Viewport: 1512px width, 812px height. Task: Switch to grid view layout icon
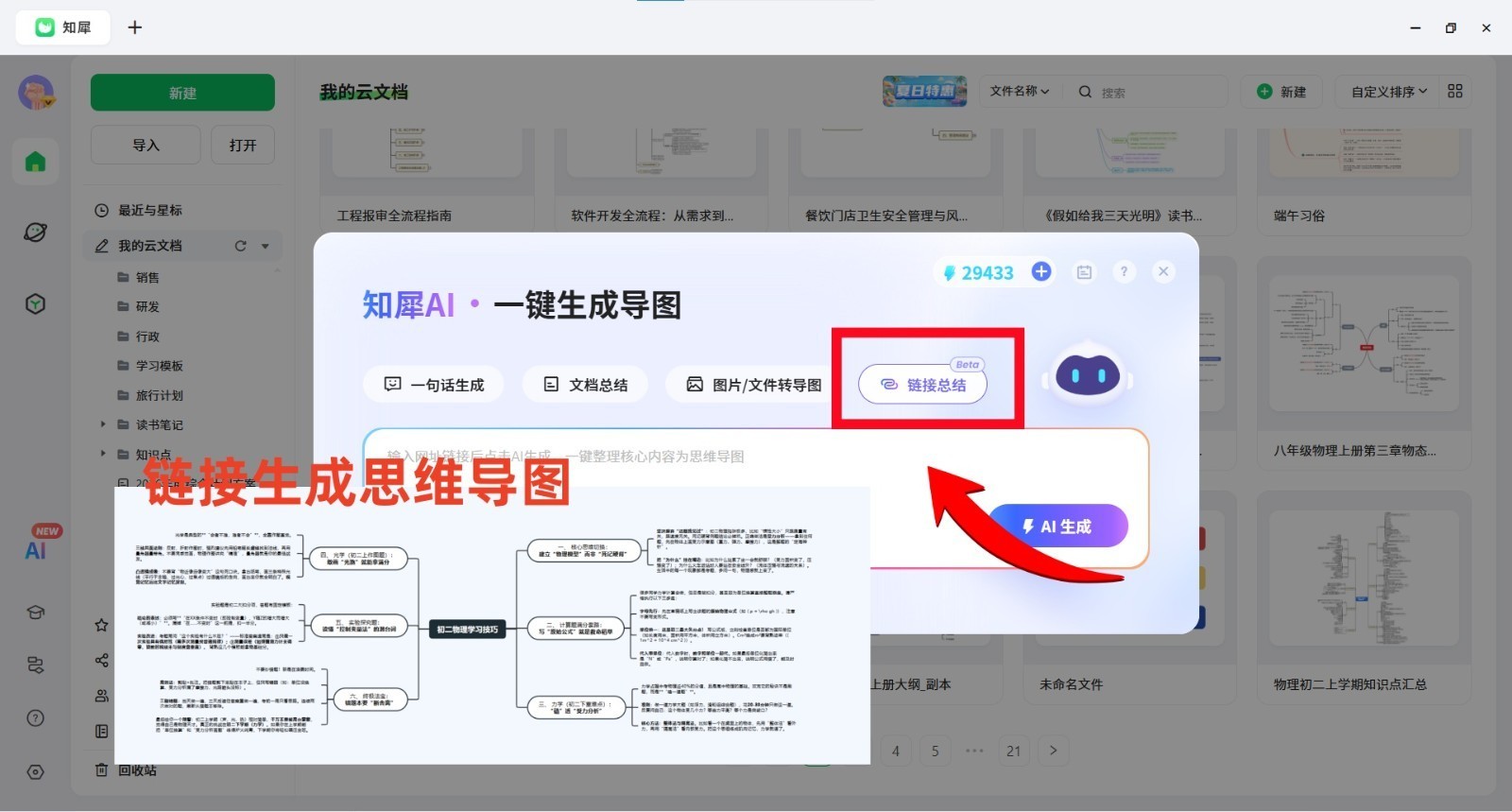point(1455,91)
